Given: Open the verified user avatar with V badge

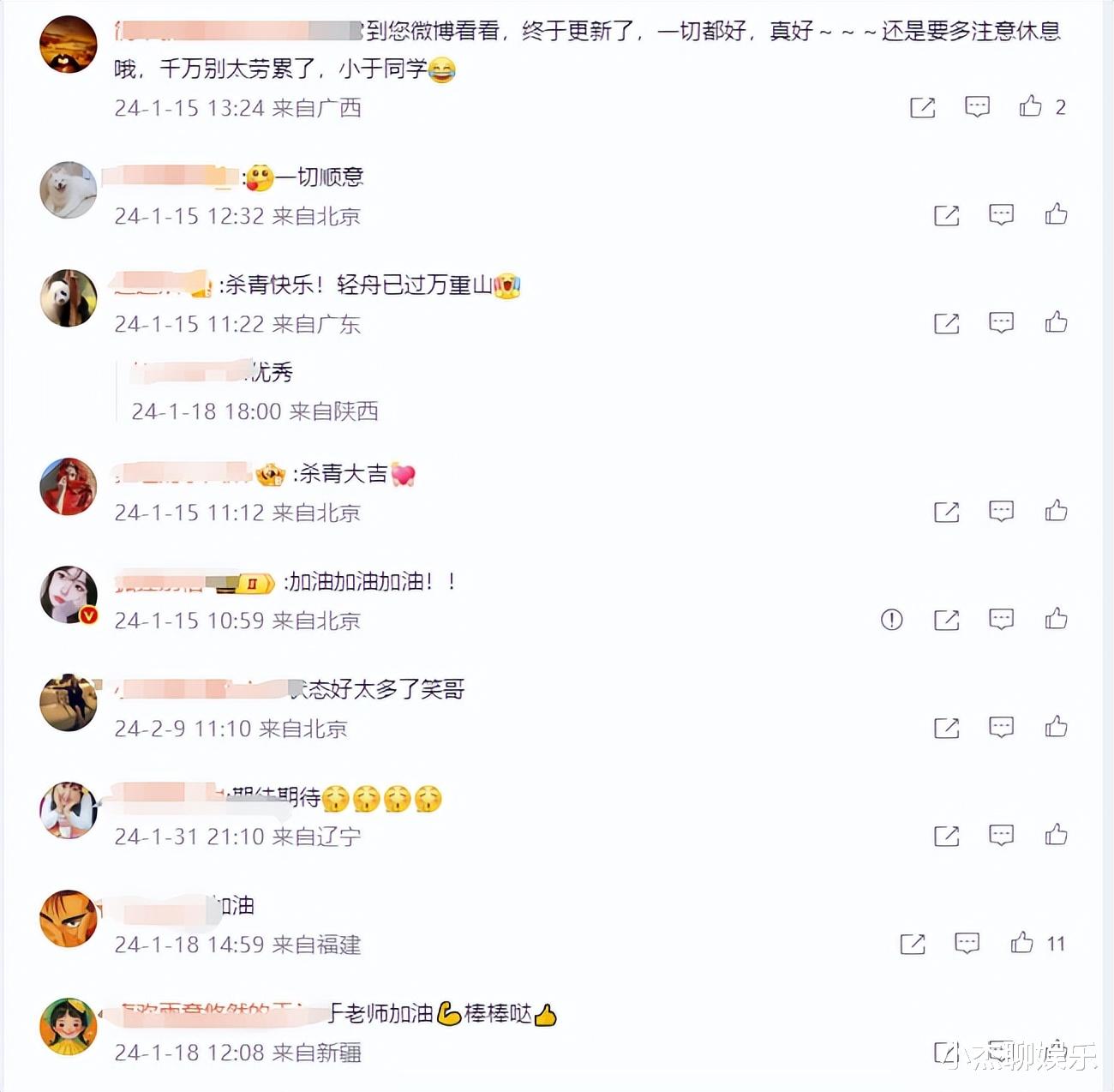Looking at the screenshot, I should coord(69,595).
